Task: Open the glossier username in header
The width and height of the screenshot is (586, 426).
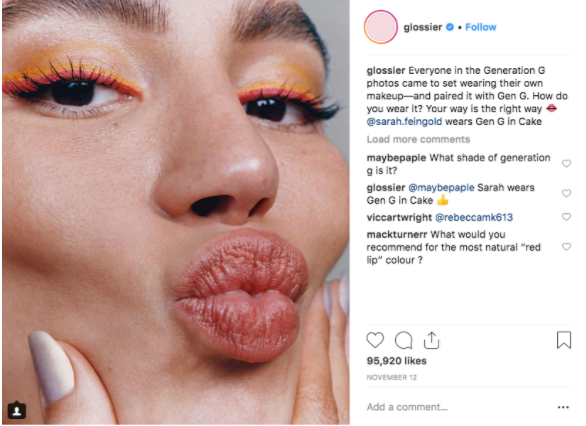Action: click(x=423, y=27)
